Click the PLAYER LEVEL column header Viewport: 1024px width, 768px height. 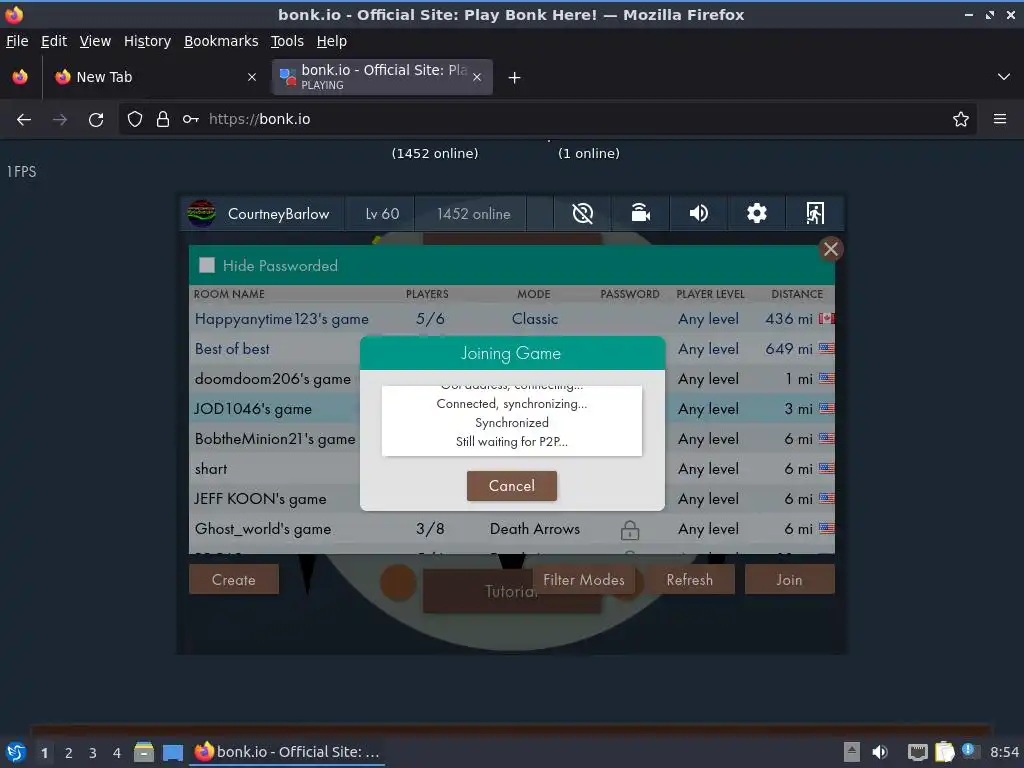(x=710, y=294)
